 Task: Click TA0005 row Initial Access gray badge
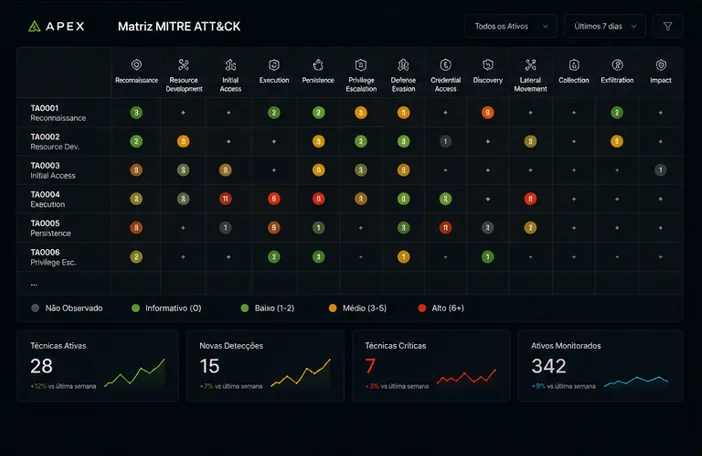[x=226, y=228]
